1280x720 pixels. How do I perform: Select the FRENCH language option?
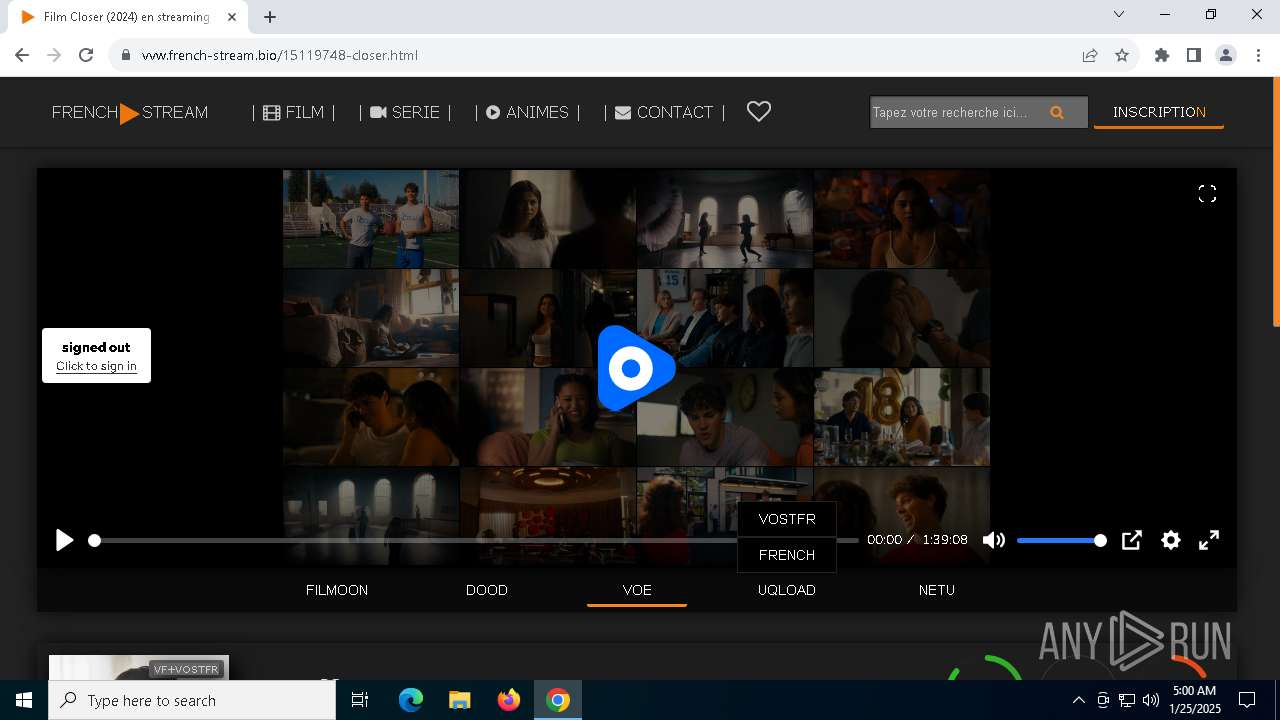[787, 555]
